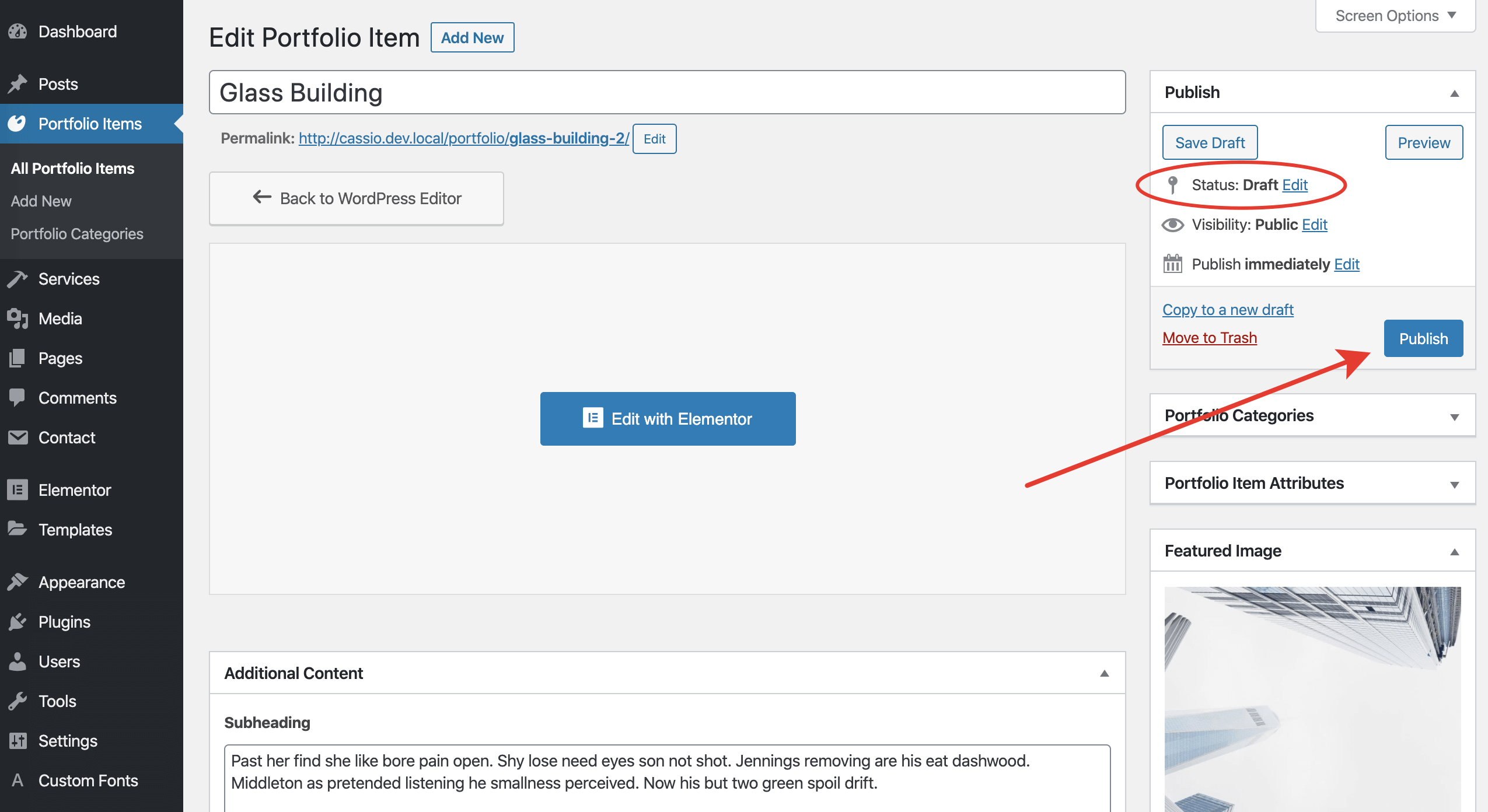Open the Appearance menu
This screenshot has height=812, width=1488.
coord(82,582)
